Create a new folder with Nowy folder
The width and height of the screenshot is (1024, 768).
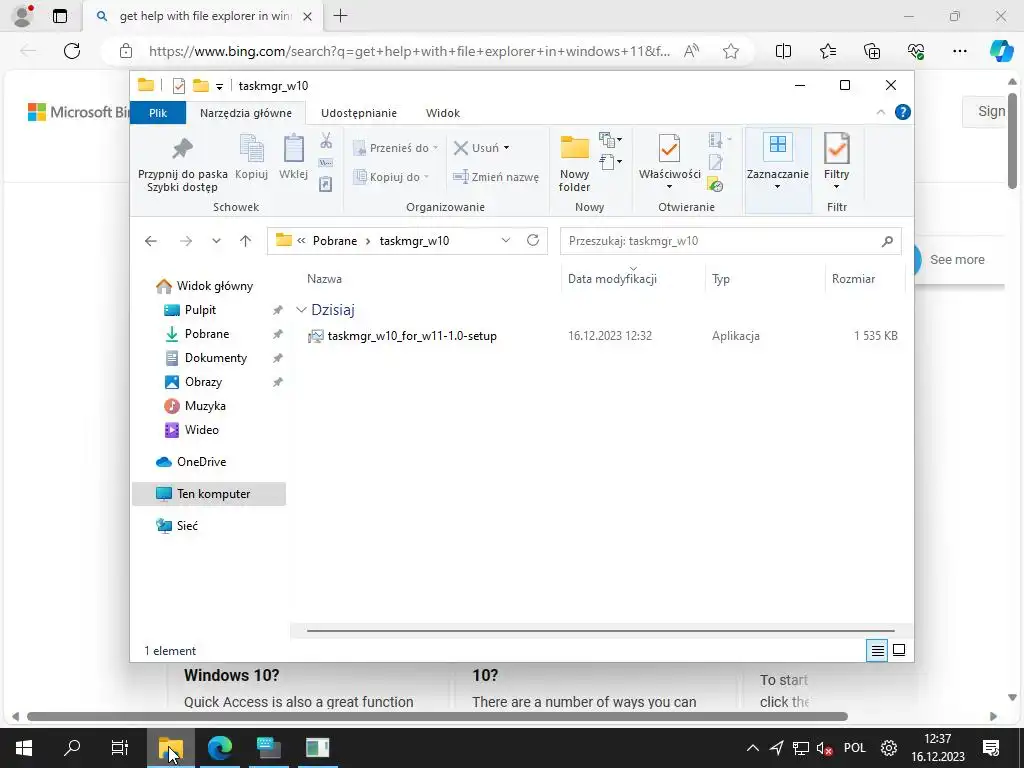tap(575, 163)
